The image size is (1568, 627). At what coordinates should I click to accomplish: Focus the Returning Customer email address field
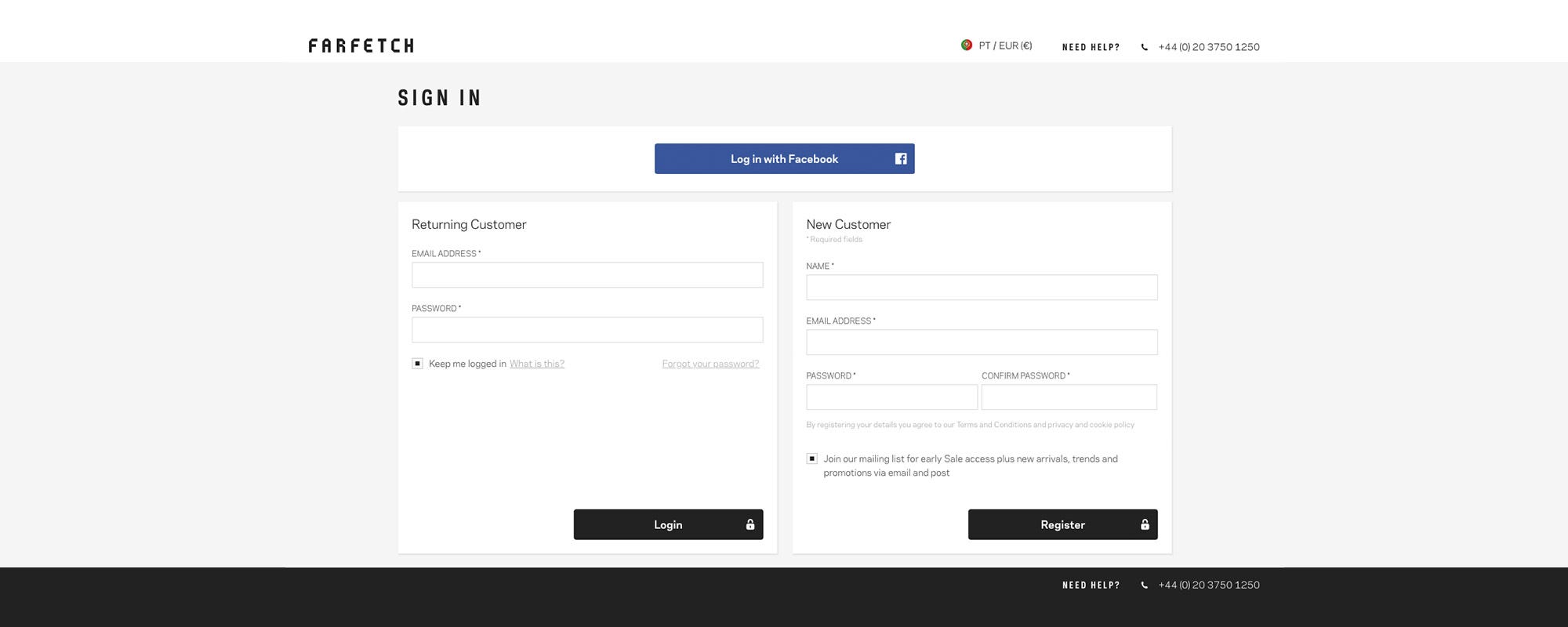587,275
